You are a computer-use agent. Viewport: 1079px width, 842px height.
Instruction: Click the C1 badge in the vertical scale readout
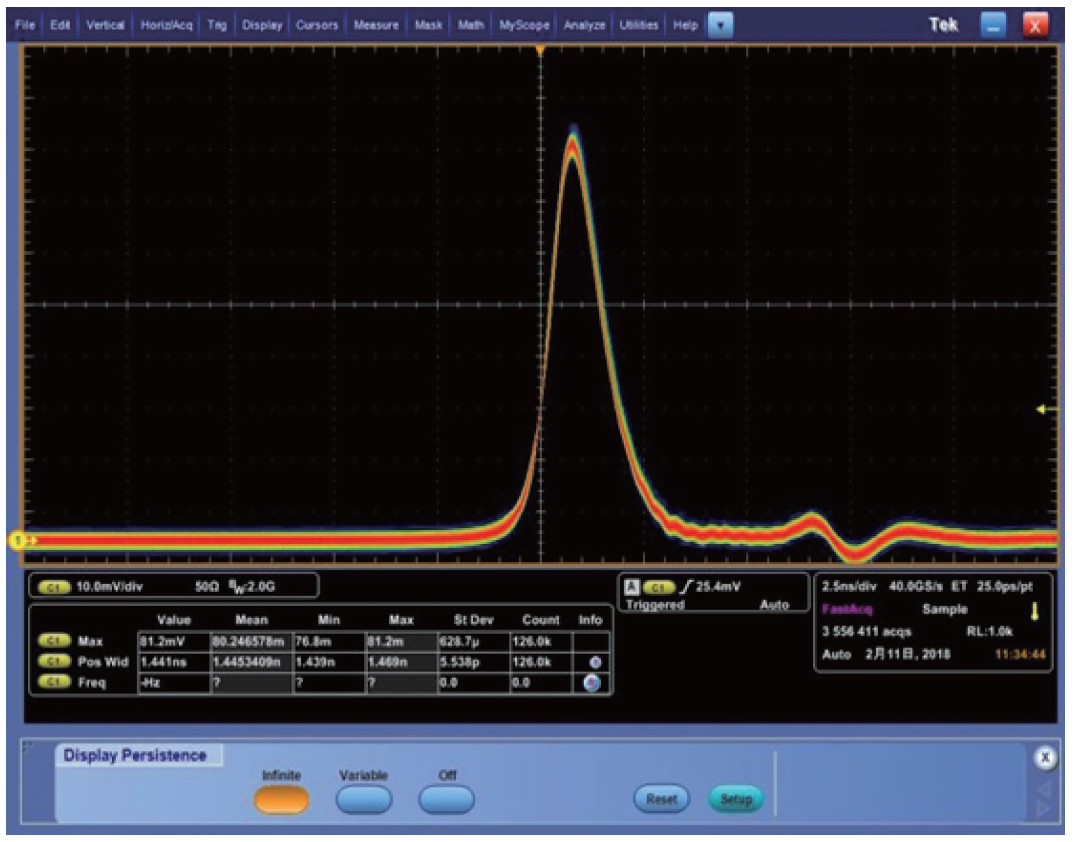pos(54,586)
